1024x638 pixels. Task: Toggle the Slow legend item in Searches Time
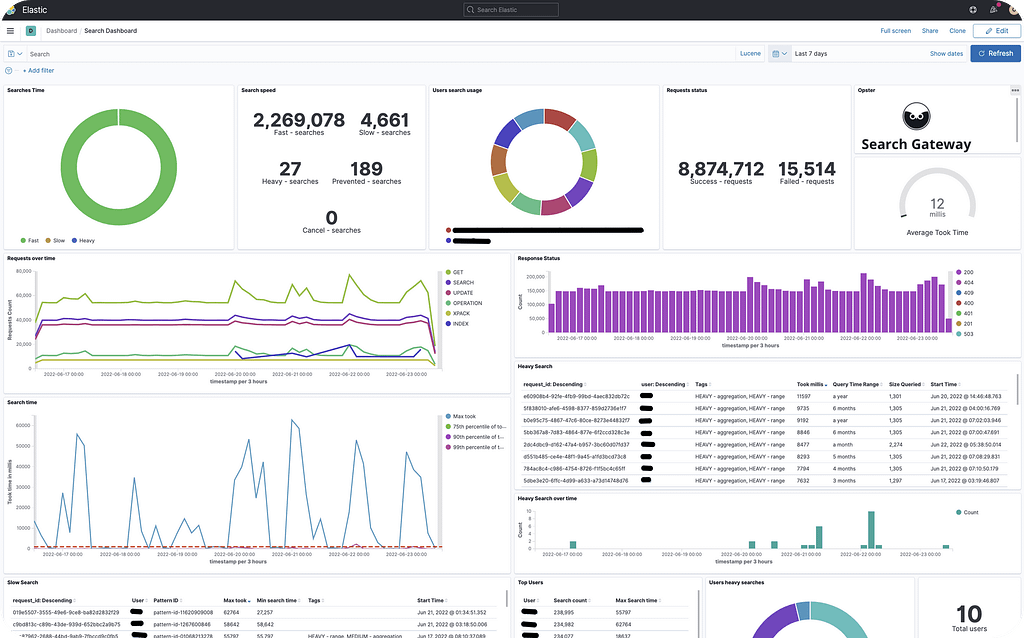[55, 240]
